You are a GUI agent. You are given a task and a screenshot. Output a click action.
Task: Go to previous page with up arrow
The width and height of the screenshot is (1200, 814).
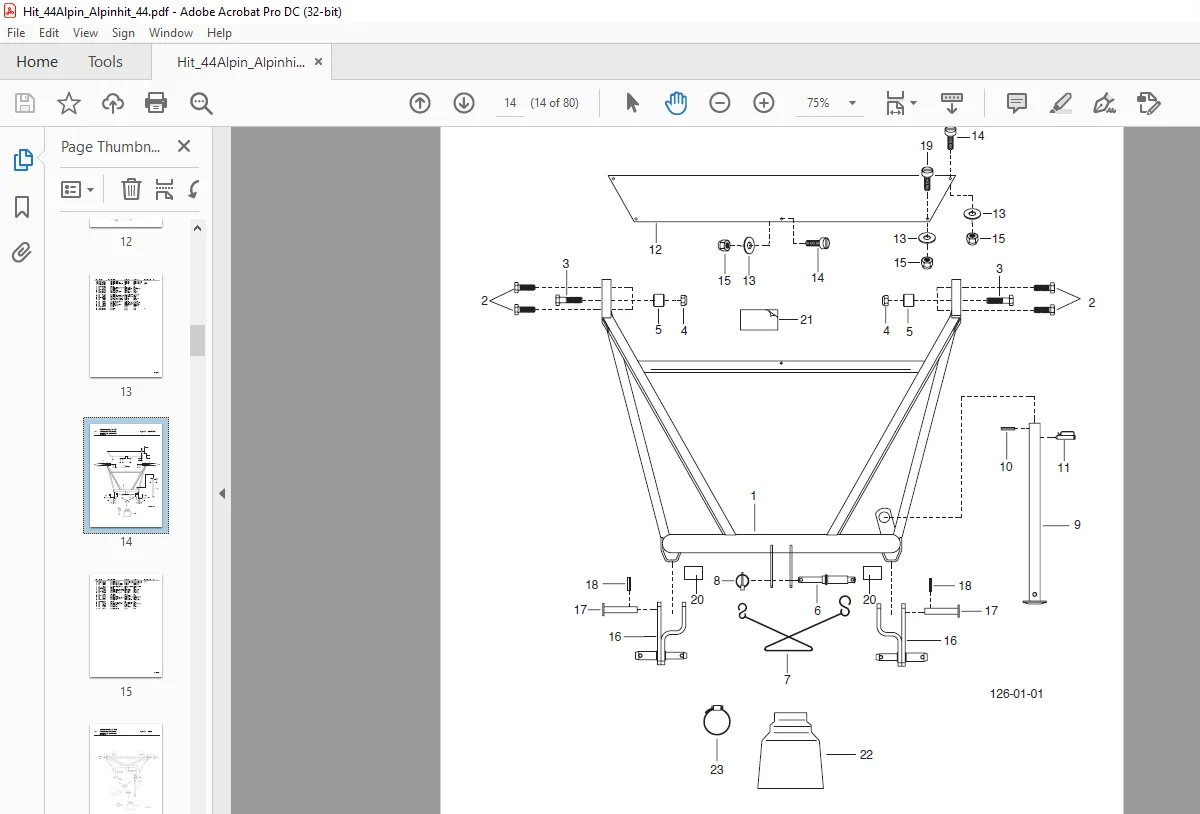click(x=420, y=103)
